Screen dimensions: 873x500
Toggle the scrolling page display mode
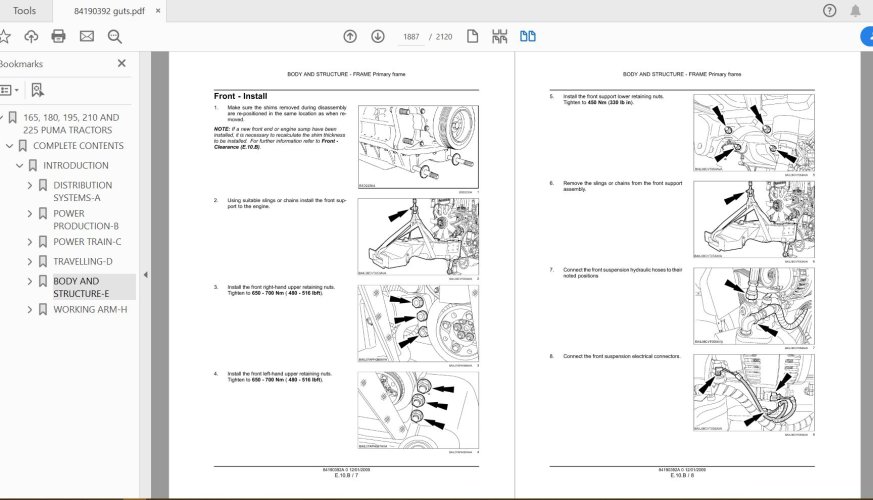pyautogui.click(x=499, y=37)
